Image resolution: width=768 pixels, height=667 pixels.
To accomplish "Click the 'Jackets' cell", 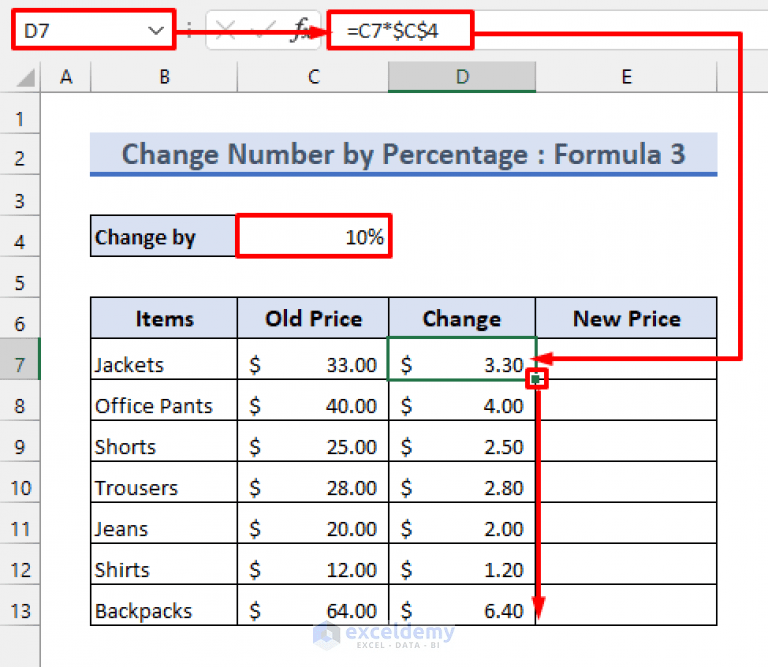I will [164, 359].
